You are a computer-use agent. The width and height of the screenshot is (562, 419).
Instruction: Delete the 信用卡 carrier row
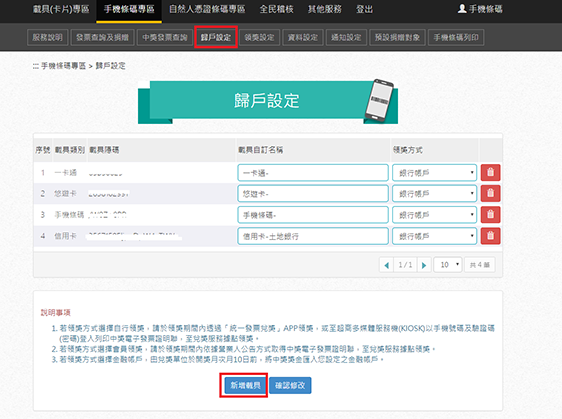(490, 236)
